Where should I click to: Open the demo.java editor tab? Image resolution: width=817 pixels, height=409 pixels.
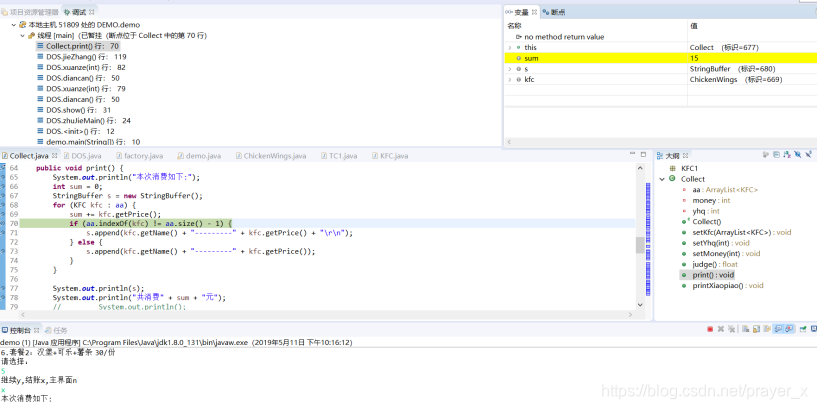200,156
